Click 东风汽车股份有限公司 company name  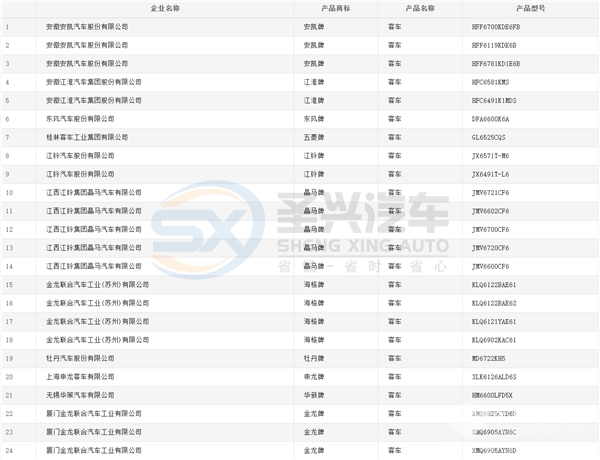coord(82,119)
